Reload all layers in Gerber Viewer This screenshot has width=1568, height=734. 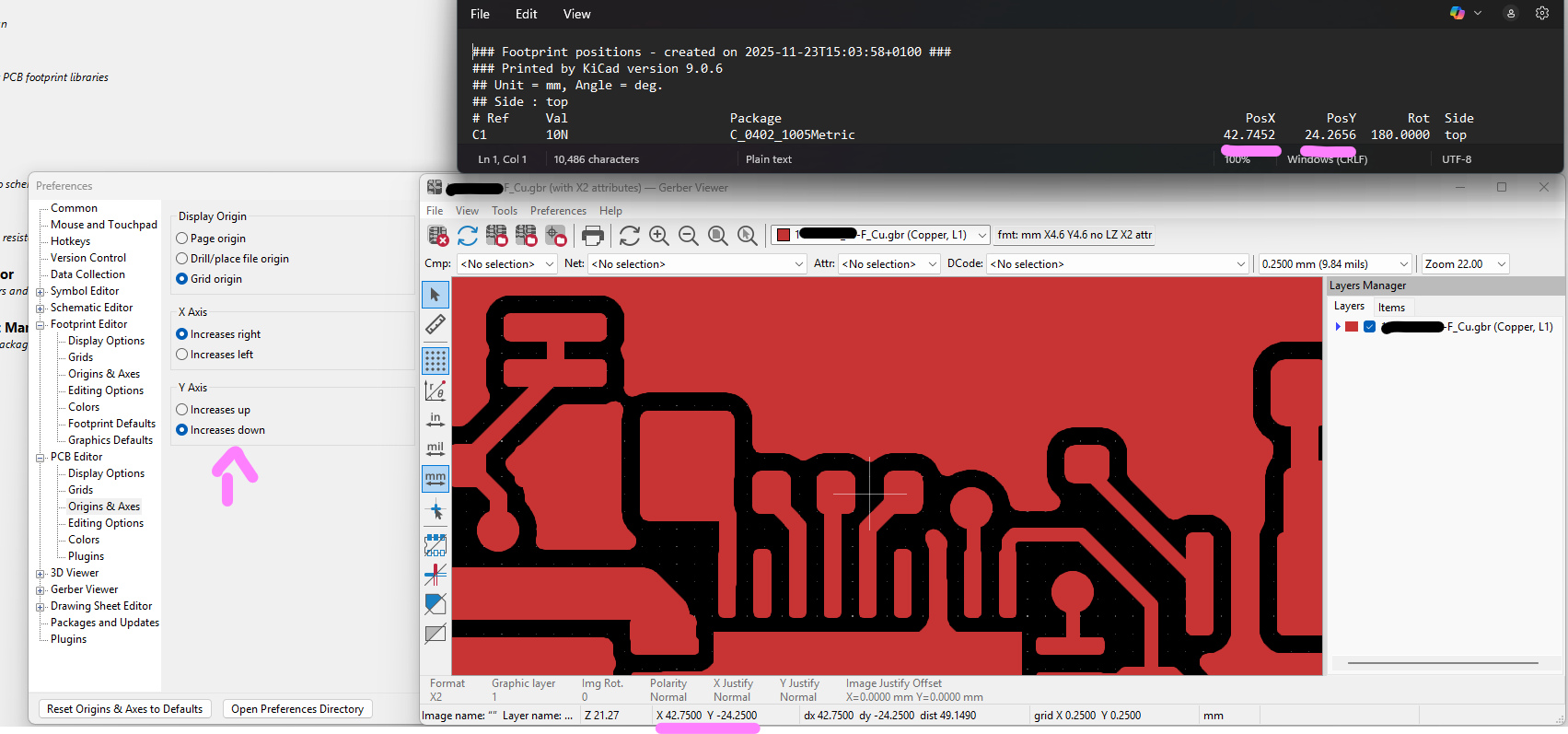coord(468,236)
